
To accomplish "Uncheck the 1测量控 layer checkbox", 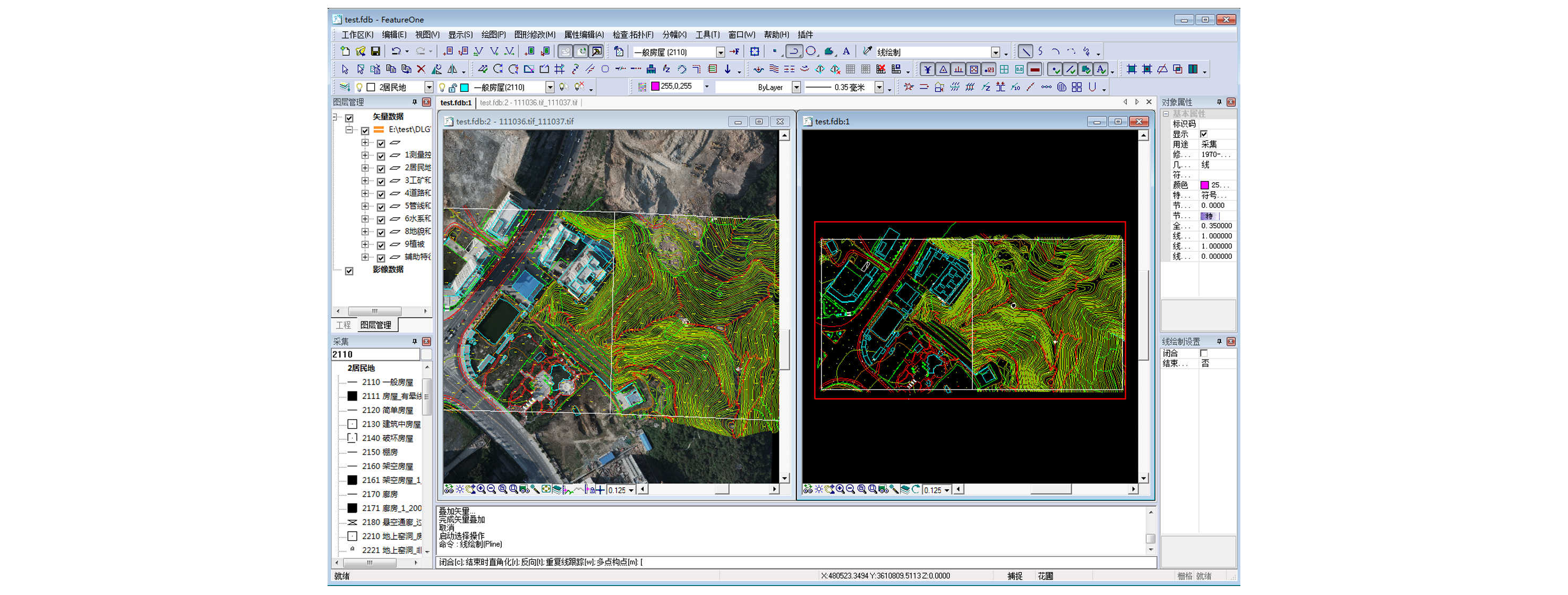I will (381, 156).
